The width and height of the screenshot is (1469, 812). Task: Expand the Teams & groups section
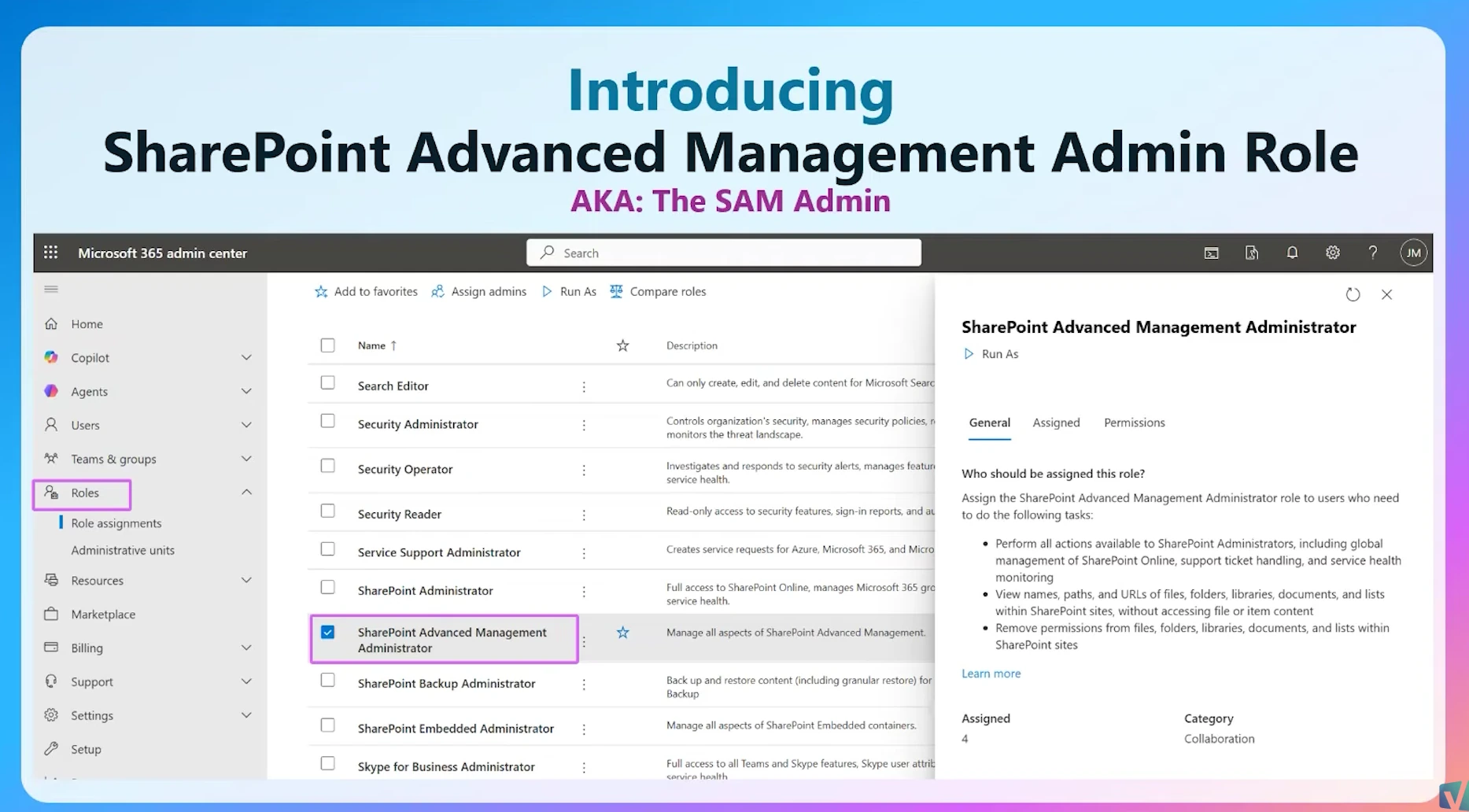coord(246,459)
